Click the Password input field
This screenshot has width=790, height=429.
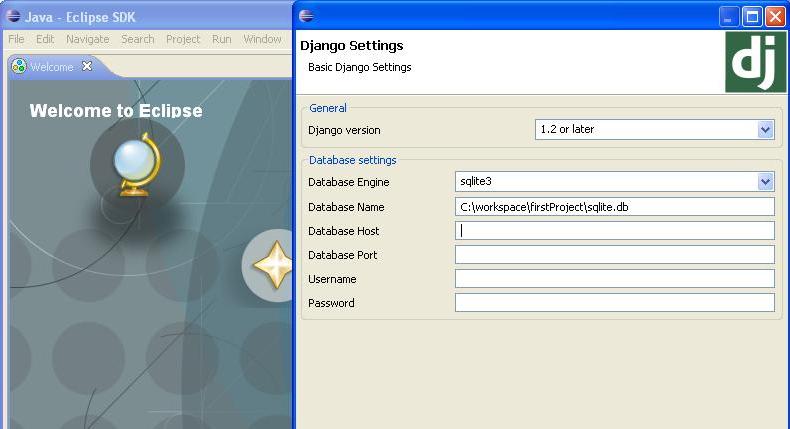click(614, 303)
